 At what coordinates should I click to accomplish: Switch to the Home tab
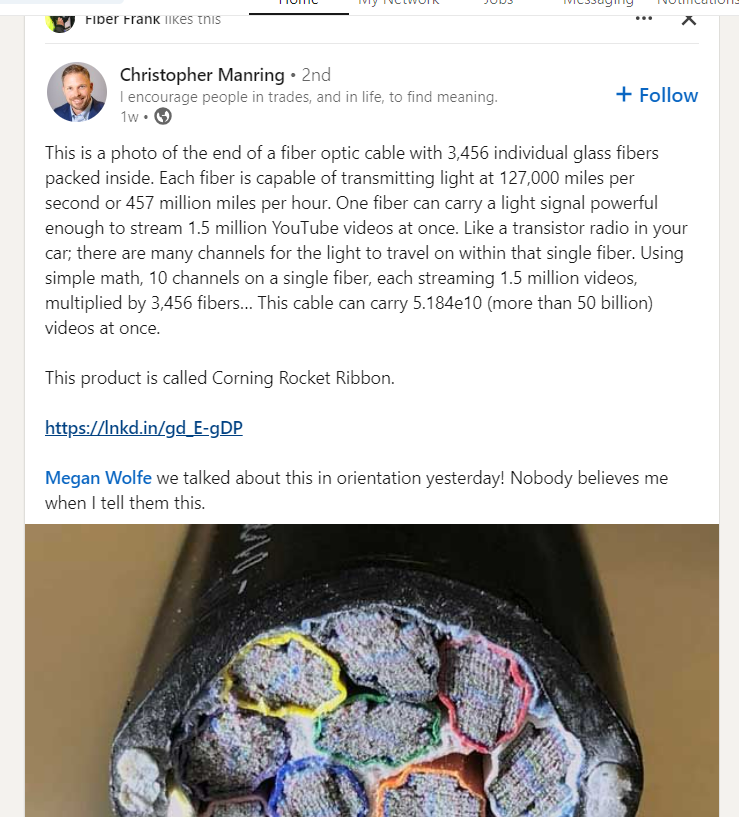[299, 3]
